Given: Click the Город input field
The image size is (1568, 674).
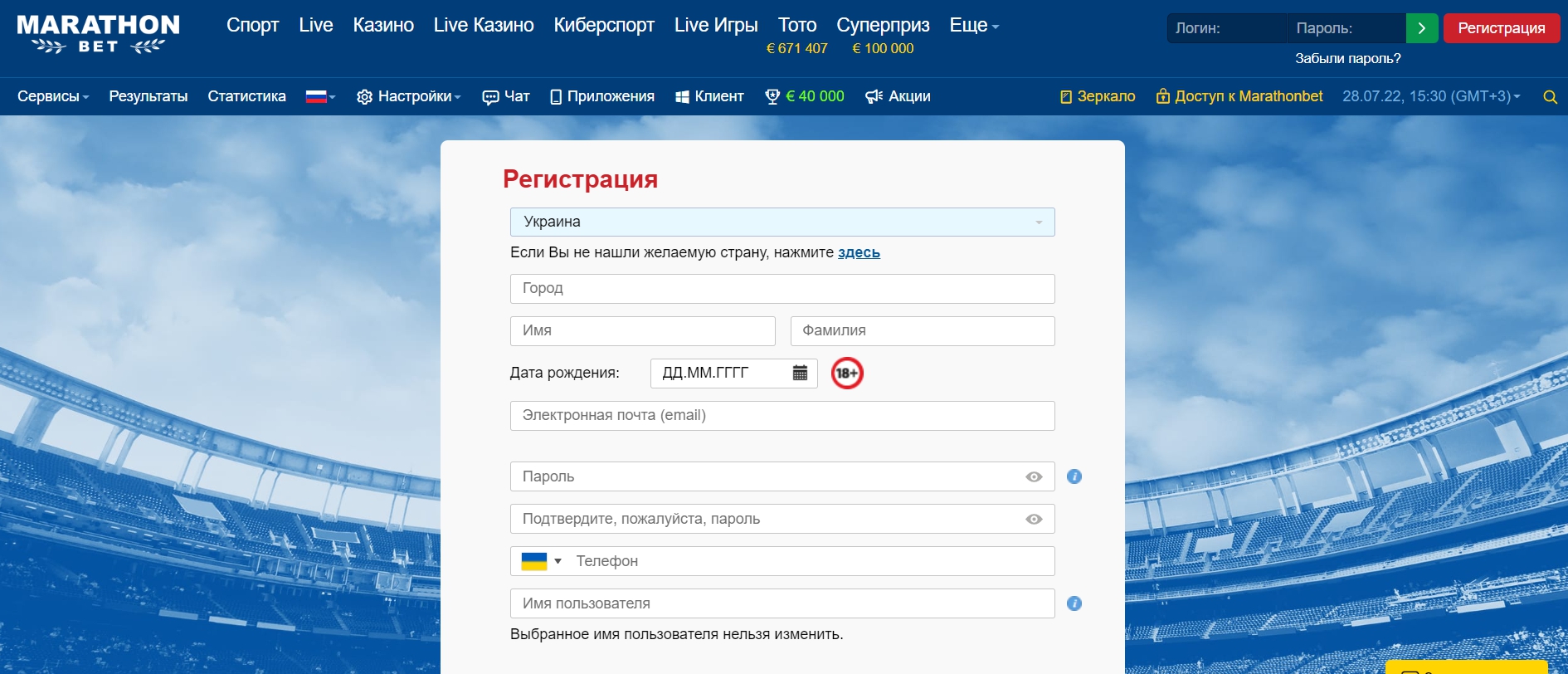Looking at the screenshot, I should coord(782,289).
